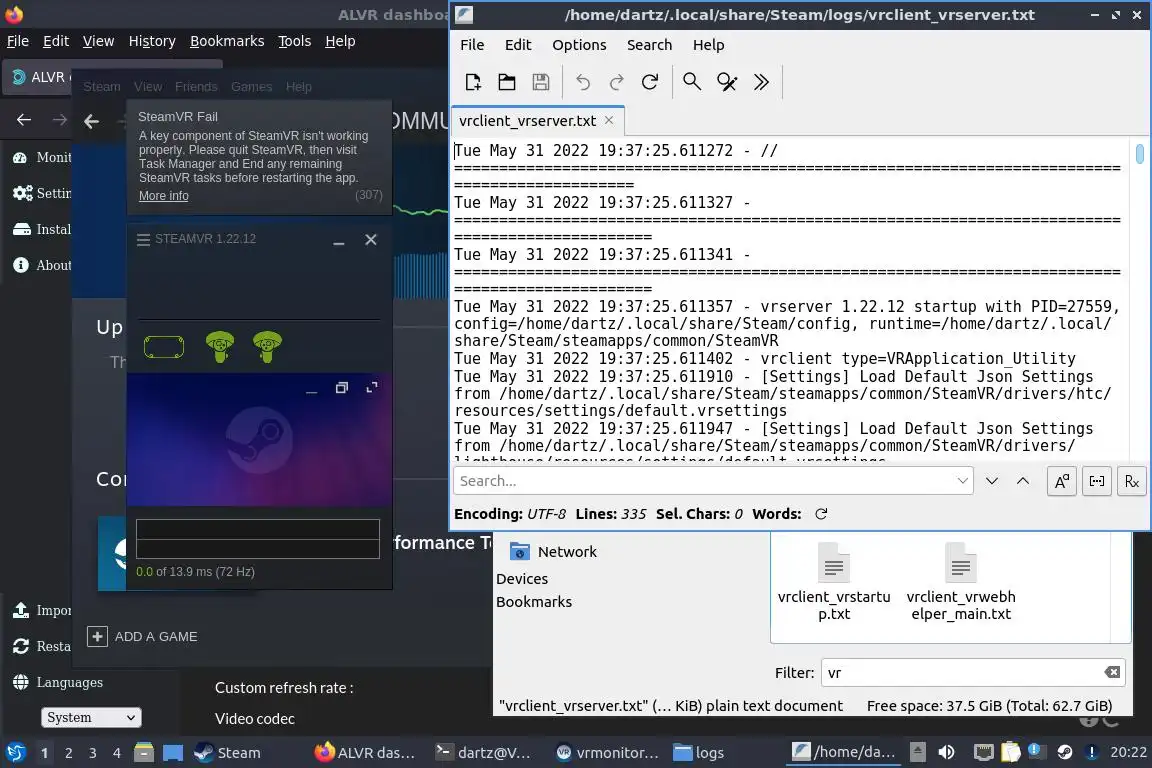Click ADD A GAME in Steam
The height and width of the screenshot is (768, 1152).
(x=143, y=636)
